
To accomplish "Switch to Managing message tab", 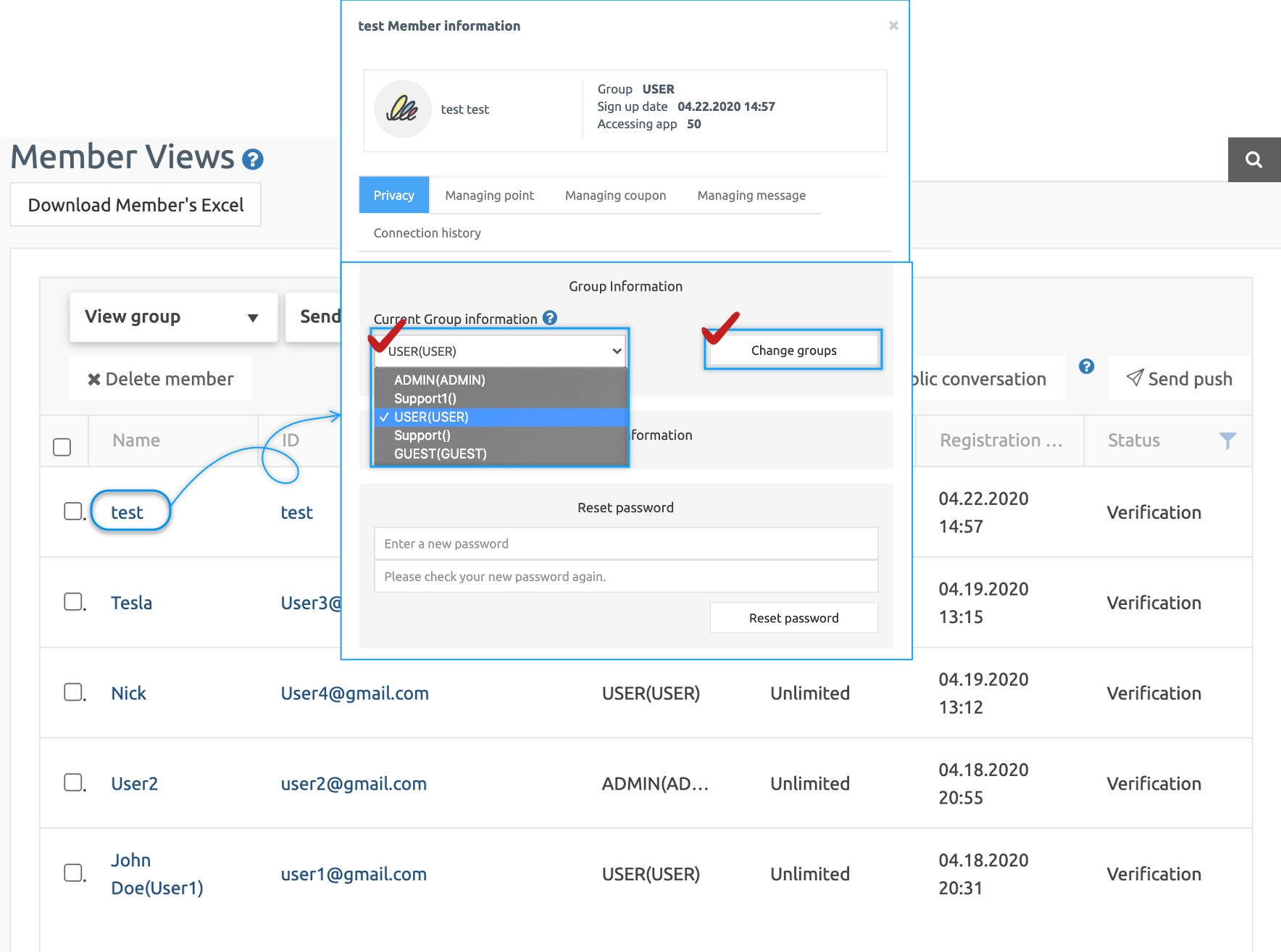I will point(751,196).
